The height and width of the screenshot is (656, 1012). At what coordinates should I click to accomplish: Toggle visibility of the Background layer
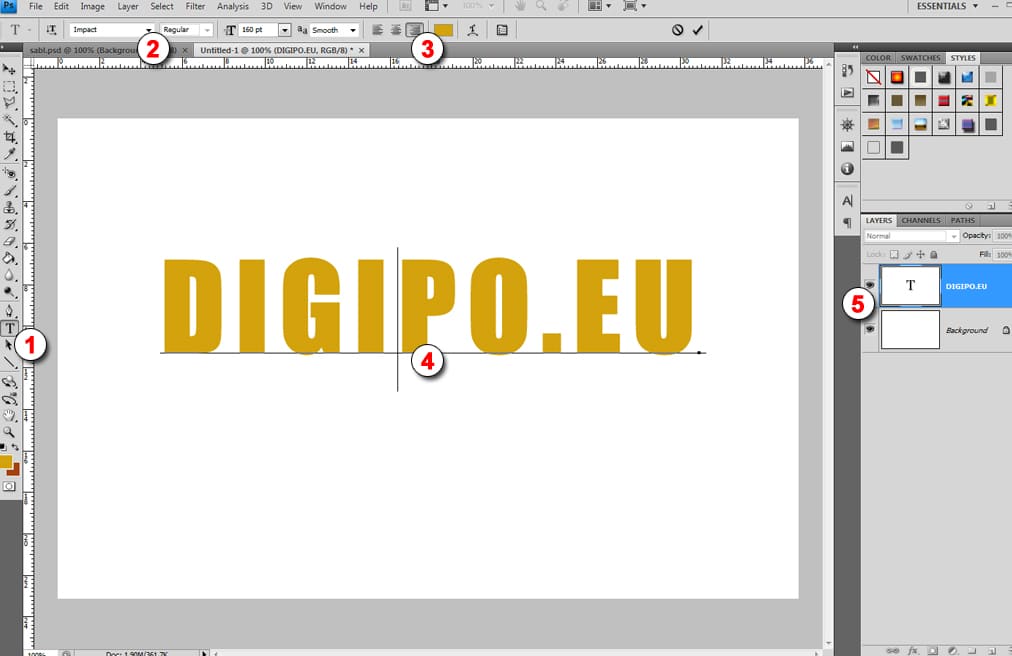tap(869, 330)
